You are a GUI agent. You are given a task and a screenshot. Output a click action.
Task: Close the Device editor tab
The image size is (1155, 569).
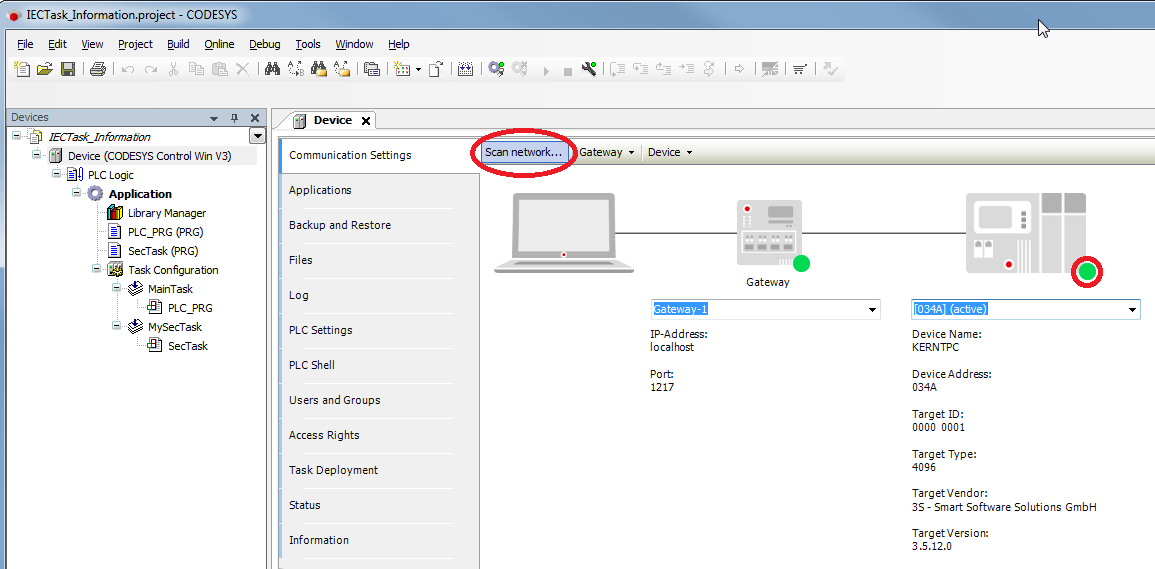(x=366, y=121)
